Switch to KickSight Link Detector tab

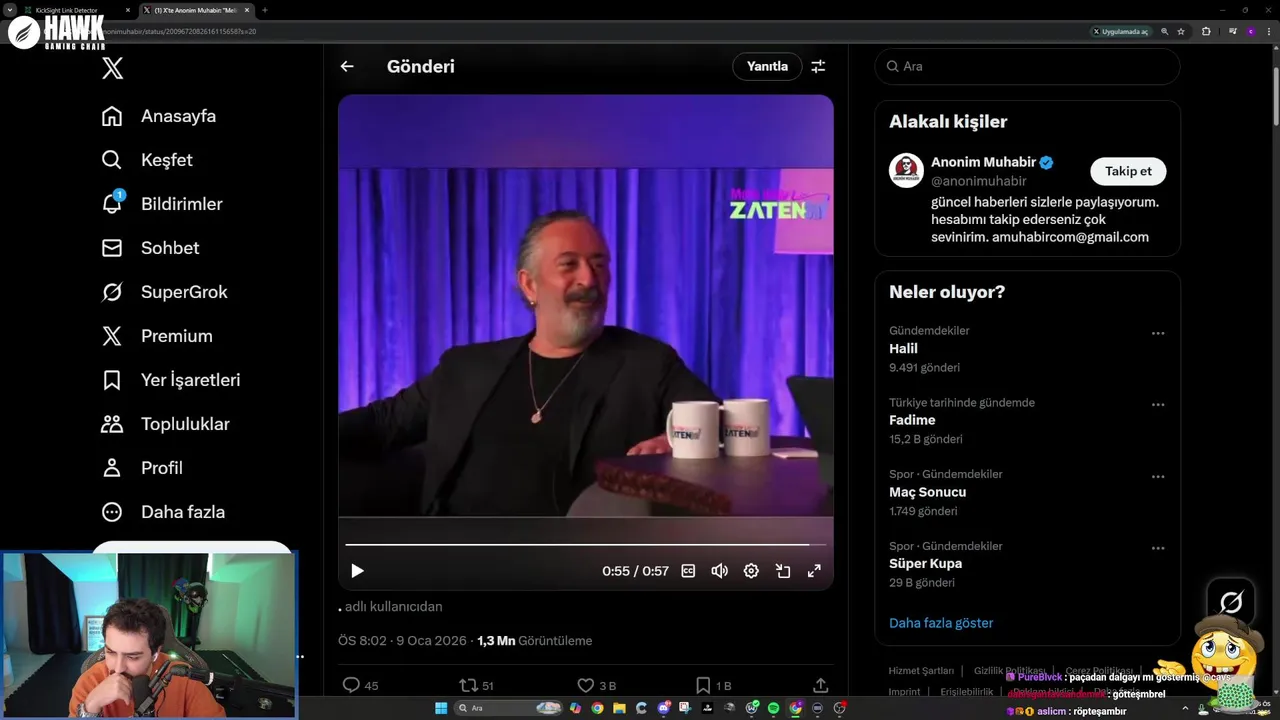click(75, 10)
